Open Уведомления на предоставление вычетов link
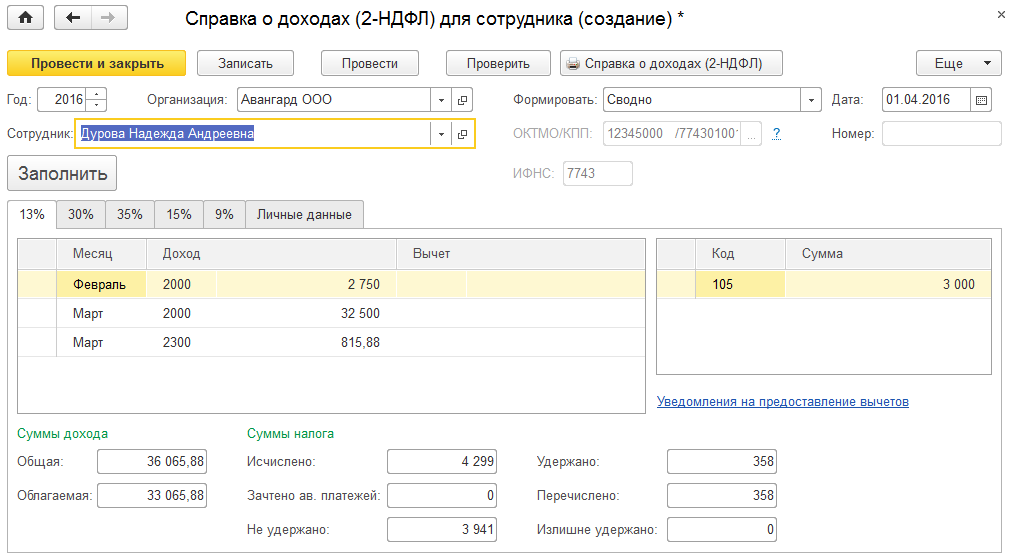The width and height of the screenshot is (1016, 556). click(x=782, y=402)
